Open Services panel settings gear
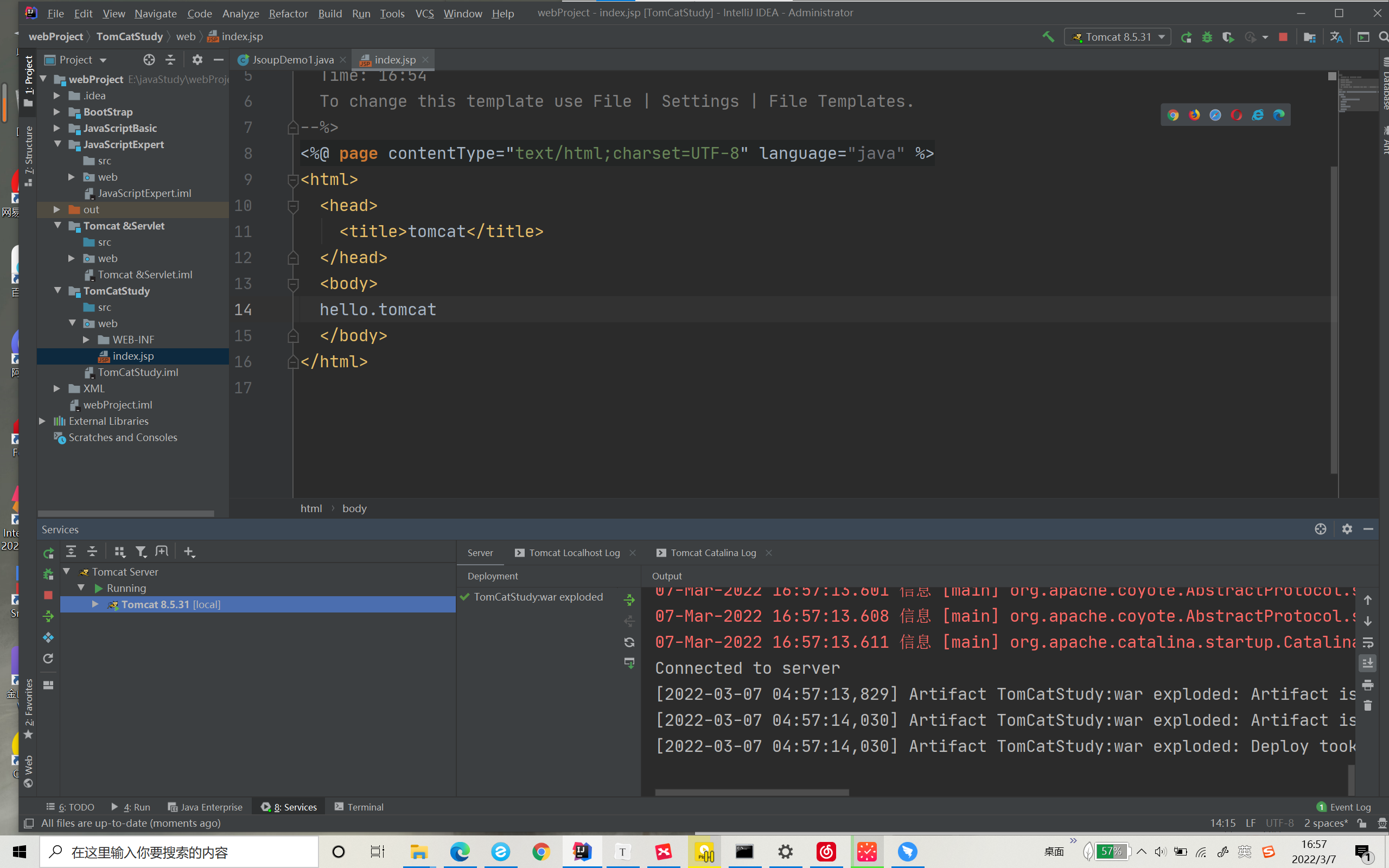 [1347, 529]
